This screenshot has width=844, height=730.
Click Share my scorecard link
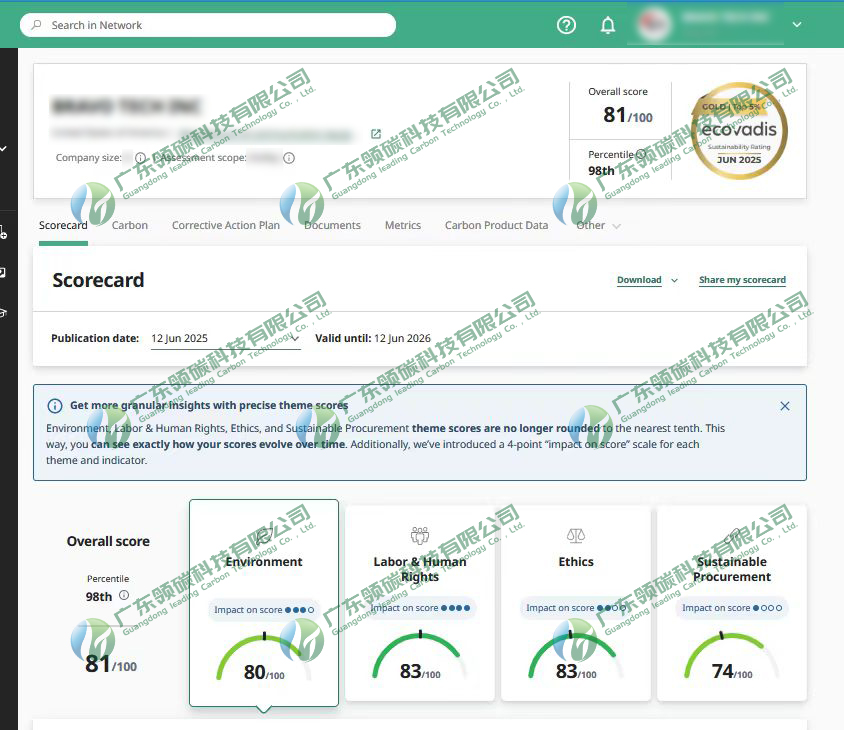pos(742,280)
